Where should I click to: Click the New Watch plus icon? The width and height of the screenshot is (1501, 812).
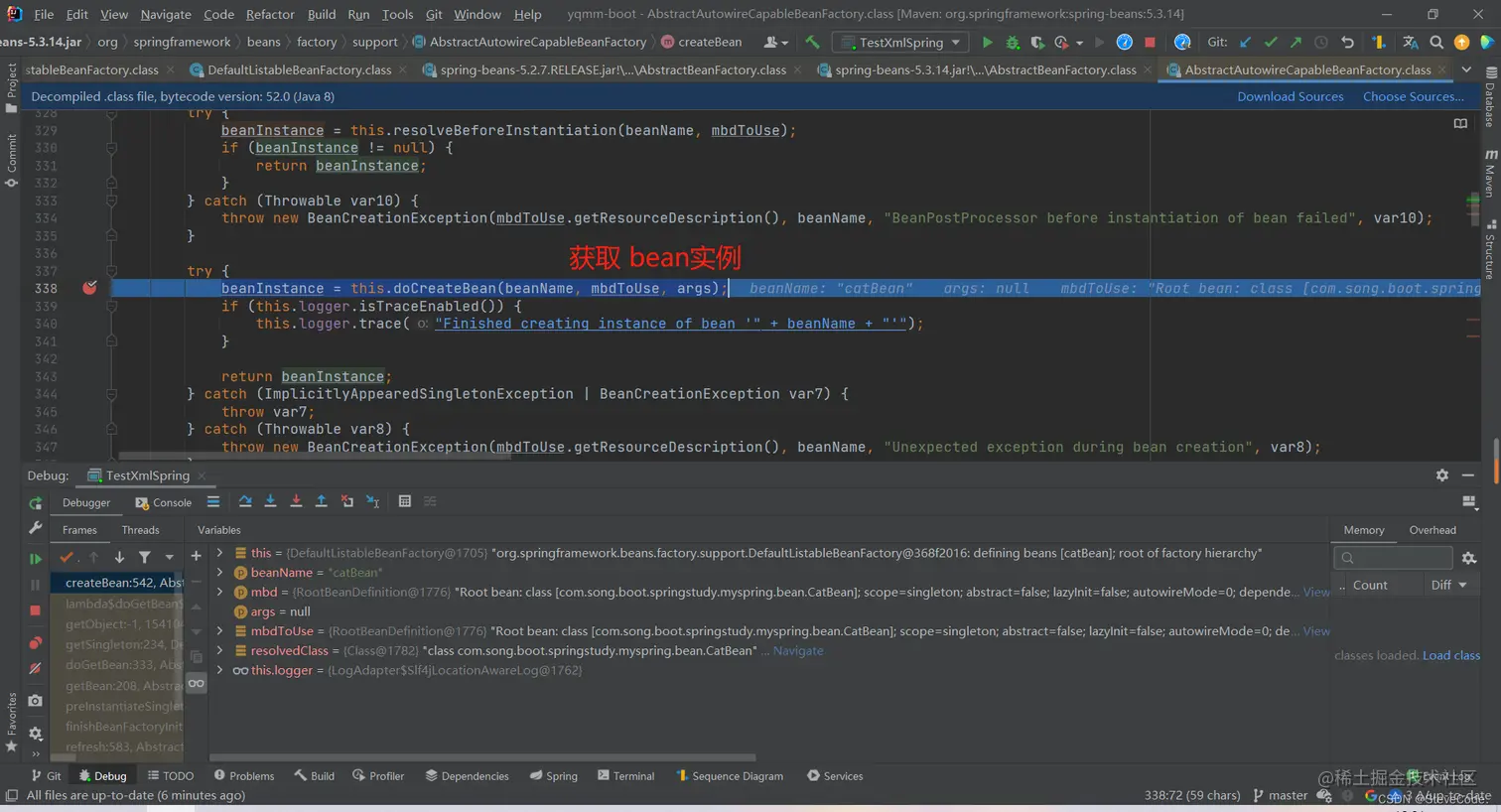click(196, 556)
